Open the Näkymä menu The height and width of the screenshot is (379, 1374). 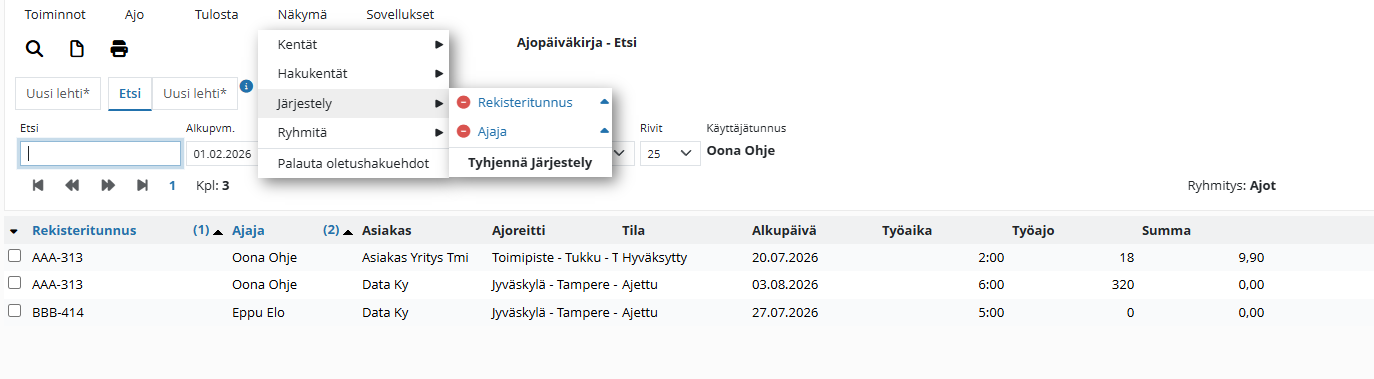302,15
